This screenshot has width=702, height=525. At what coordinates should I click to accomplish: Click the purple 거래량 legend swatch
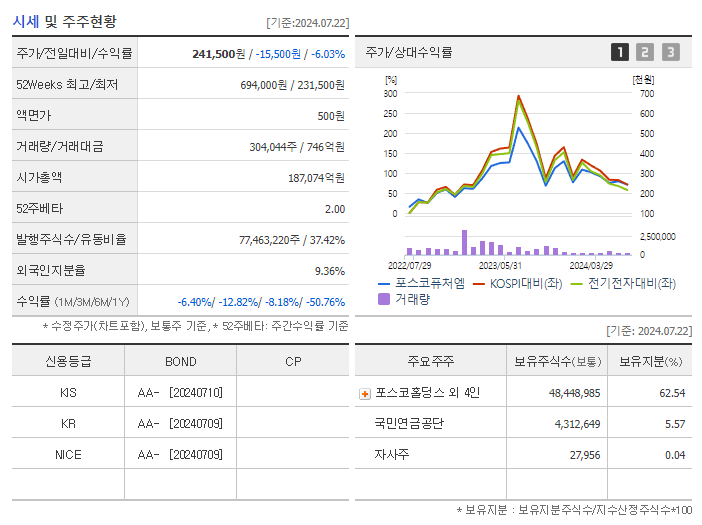click(x=384, y=299)
